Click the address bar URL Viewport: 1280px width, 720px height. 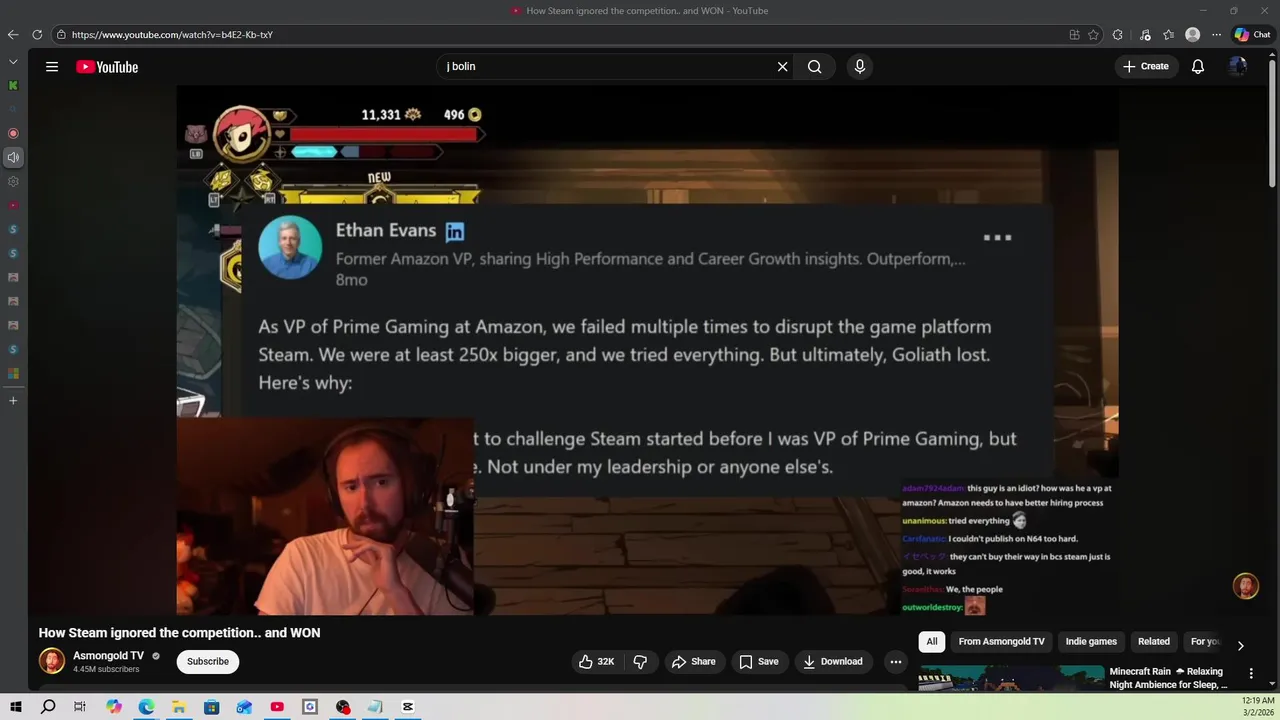coord(172,35)
